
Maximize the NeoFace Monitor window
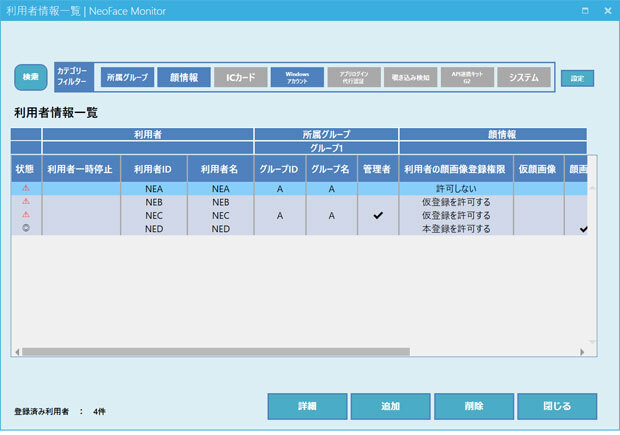[x=584, y=11]
